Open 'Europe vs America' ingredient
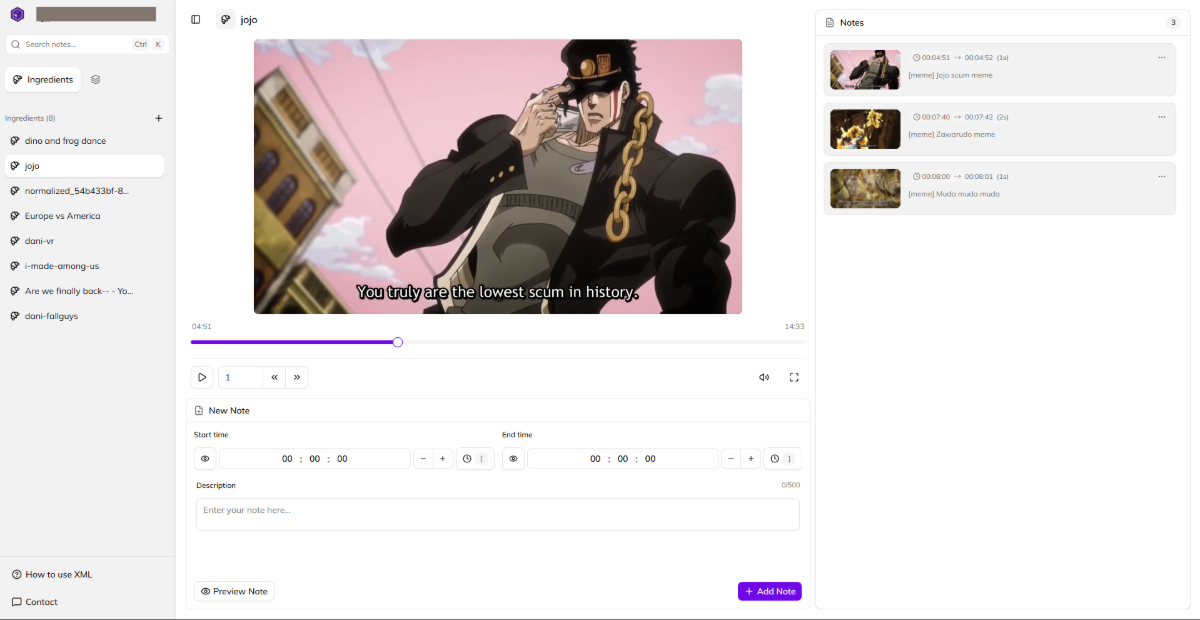The width and height of the screenshot is (1200, 620). point(82,216)
